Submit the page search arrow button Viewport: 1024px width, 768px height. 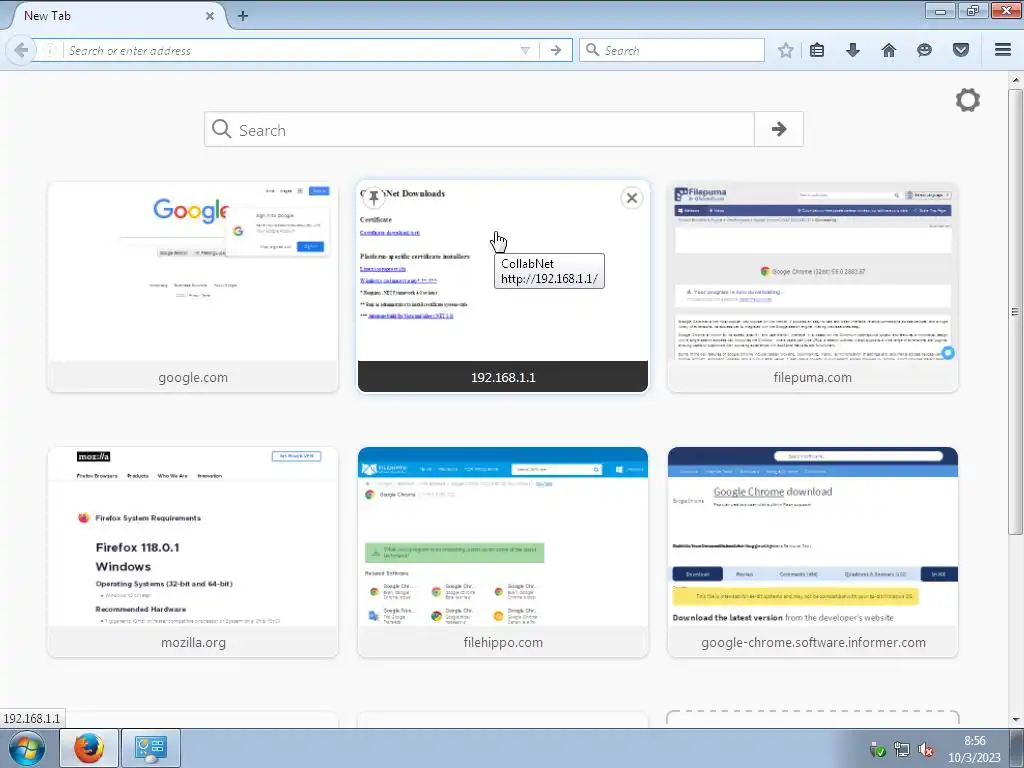tap(778, 129)
